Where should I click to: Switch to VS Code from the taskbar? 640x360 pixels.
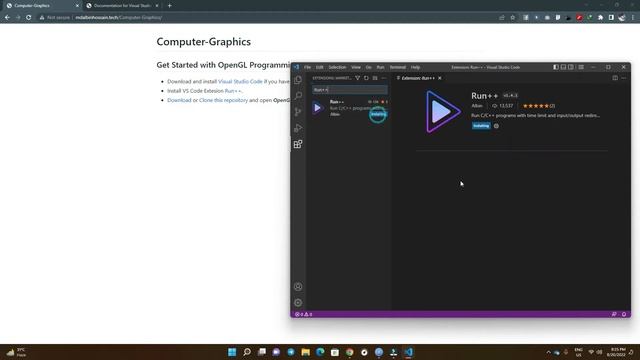tap(408, 352)
